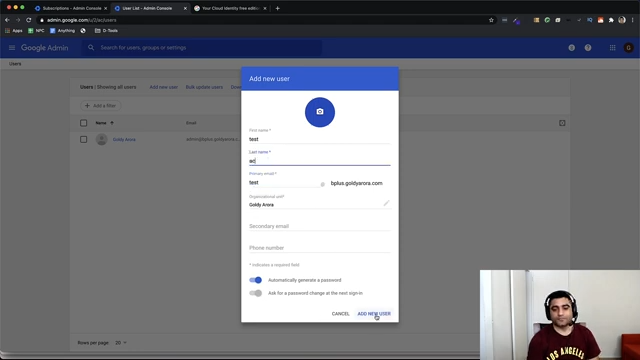Screen dimensions: 640x360
Task: Toggle Ask for password change at next sign-in
Action: (256, 293)
